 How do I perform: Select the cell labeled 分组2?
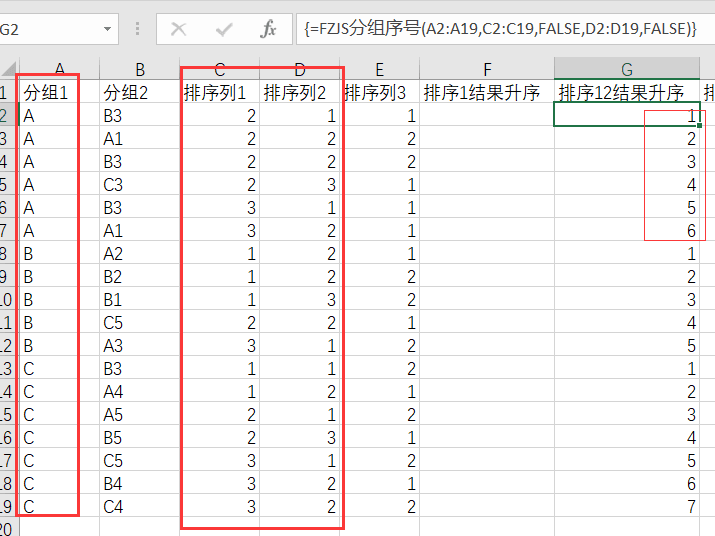[x=140, y=93]
